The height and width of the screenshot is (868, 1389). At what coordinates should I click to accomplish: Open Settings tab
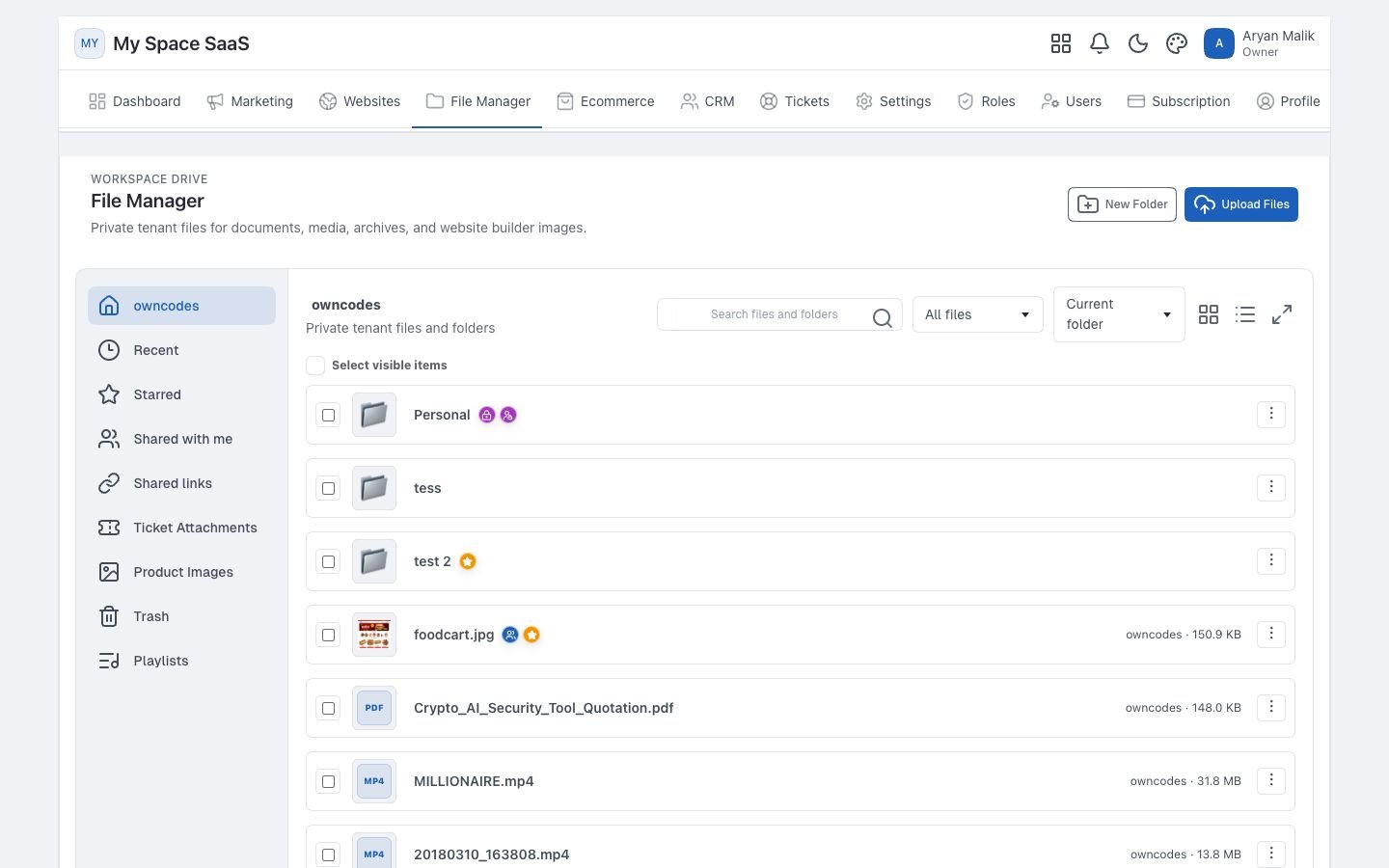[893, 101]
